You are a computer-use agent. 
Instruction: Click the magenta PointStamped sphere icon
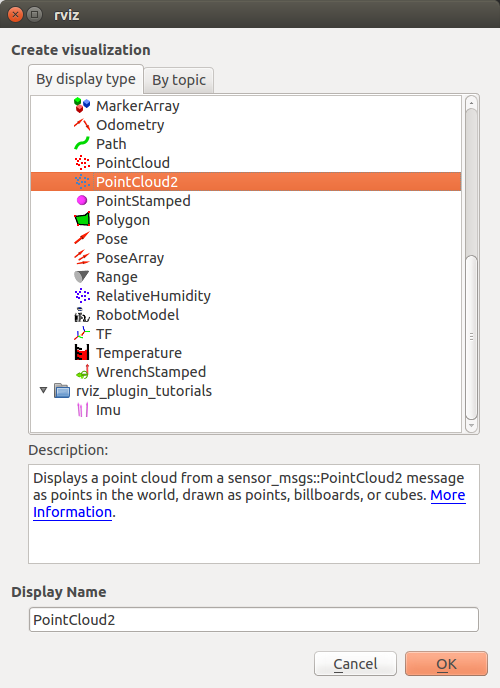[82, 201]
